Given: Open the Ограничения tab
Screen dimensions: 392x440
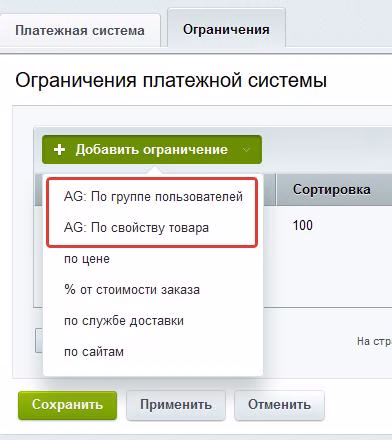Looking at the screenshot, I should pos(226,29).
